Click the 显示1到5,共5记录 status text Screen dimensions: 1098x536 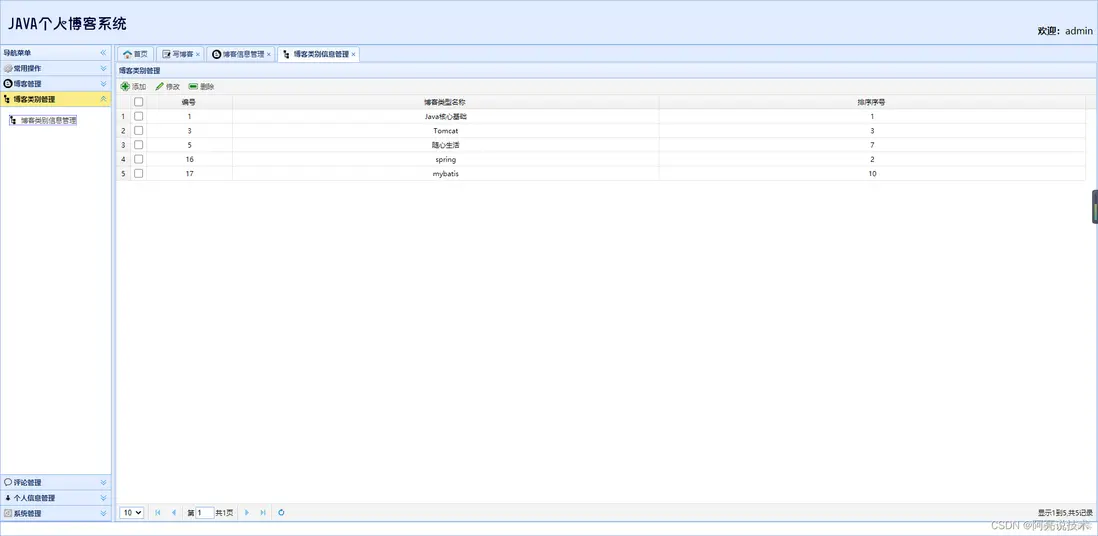1064,513
